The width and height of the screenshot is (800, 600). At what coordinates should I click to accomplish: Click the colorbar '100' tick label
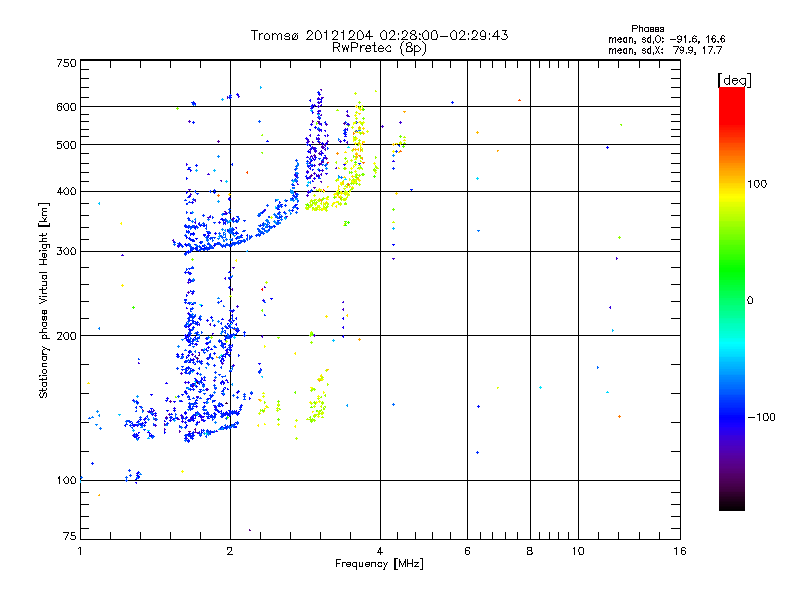[757, 184]
